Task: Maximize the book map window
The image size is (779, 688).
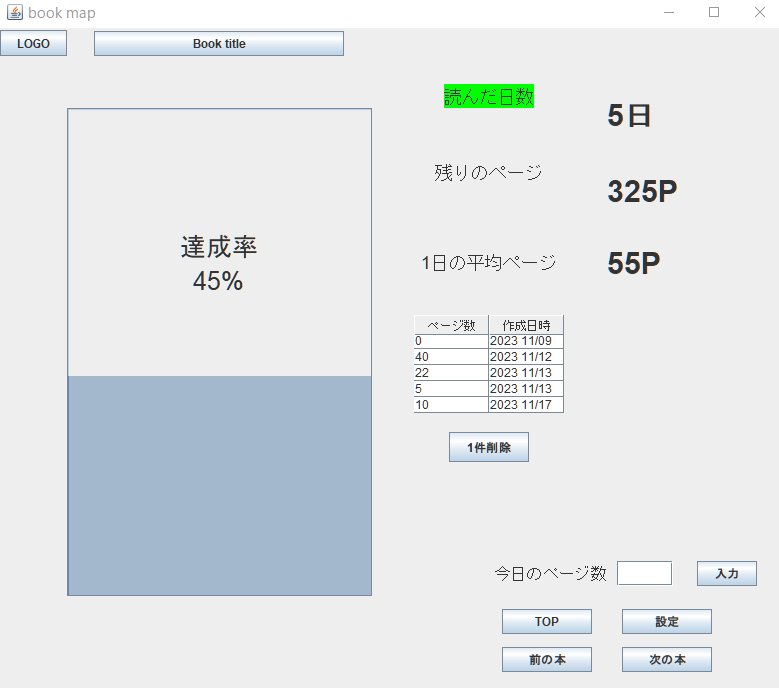Action: (714, 12)
